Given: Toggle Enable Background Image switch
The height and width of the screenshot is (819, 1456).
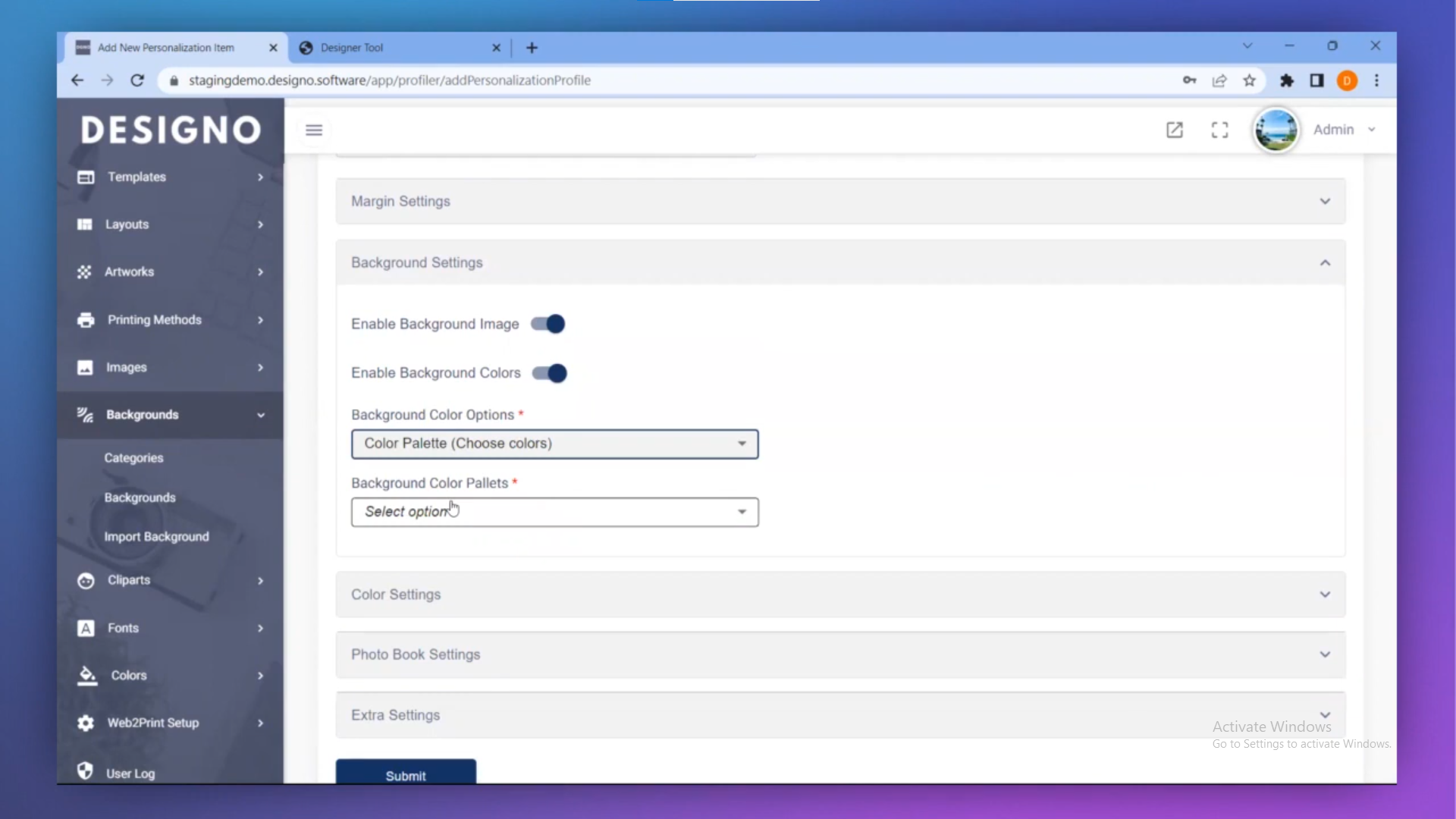Looking at the screenshot, I should point(548,325).
